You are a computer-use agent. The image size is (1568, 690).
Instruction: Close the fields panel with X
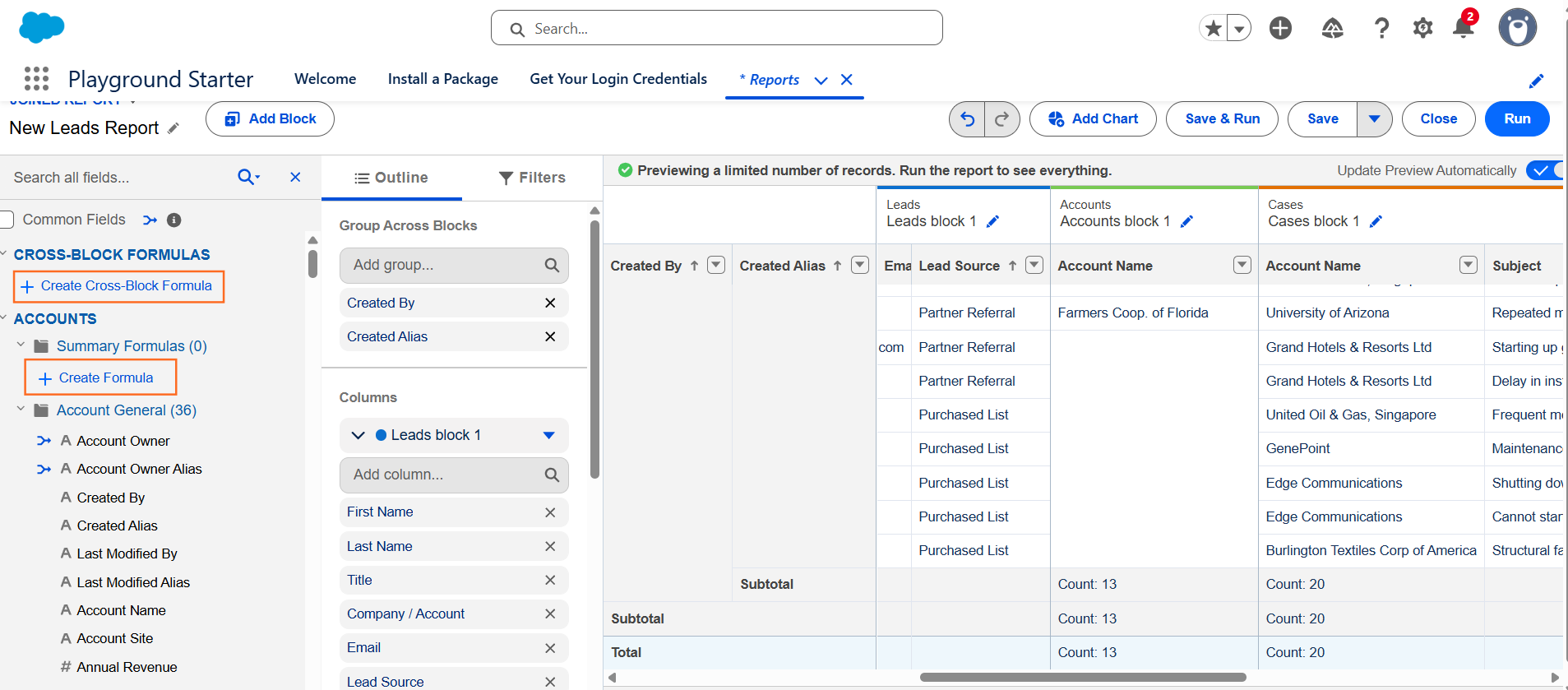[295, 177]
